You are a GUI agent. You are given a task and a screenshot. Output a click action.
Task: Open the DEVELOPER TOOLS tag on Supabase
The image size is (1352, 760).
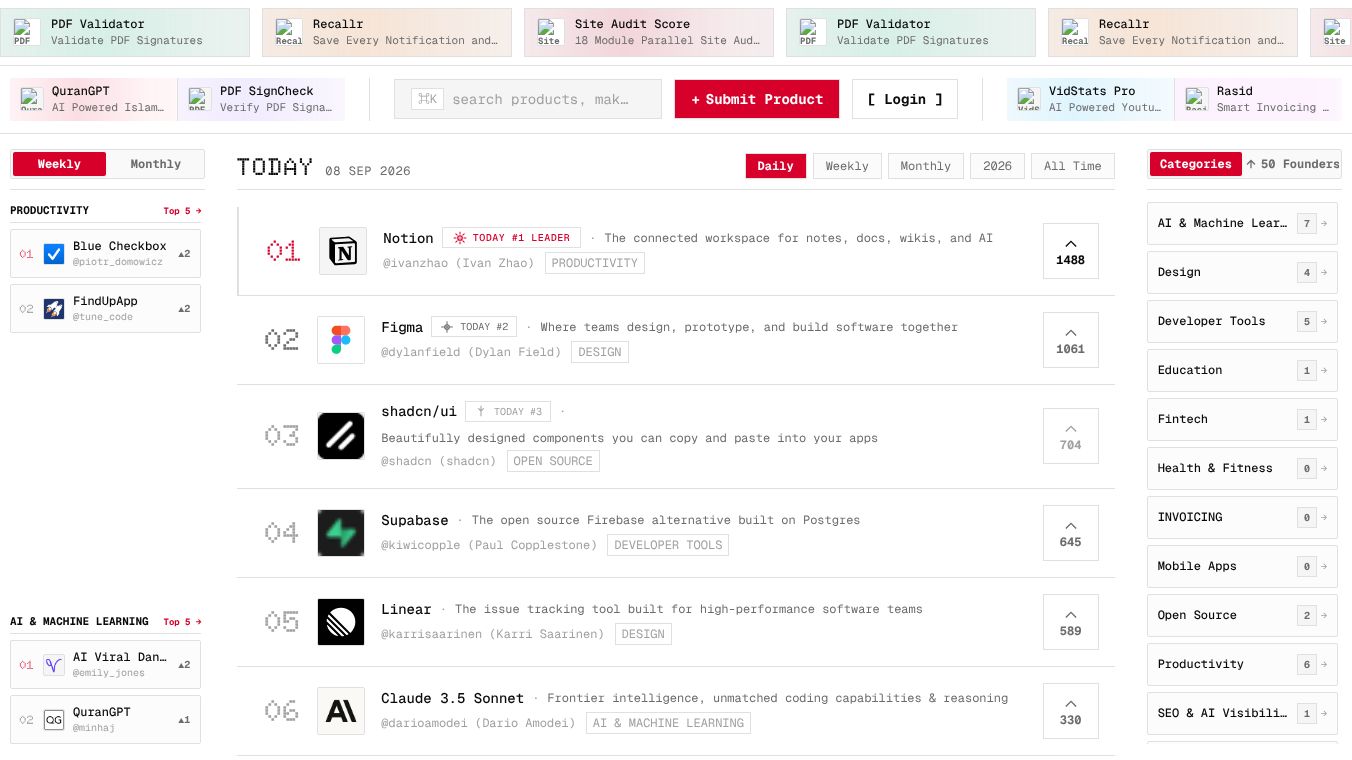pyautogui.click(x=668, y=545)
